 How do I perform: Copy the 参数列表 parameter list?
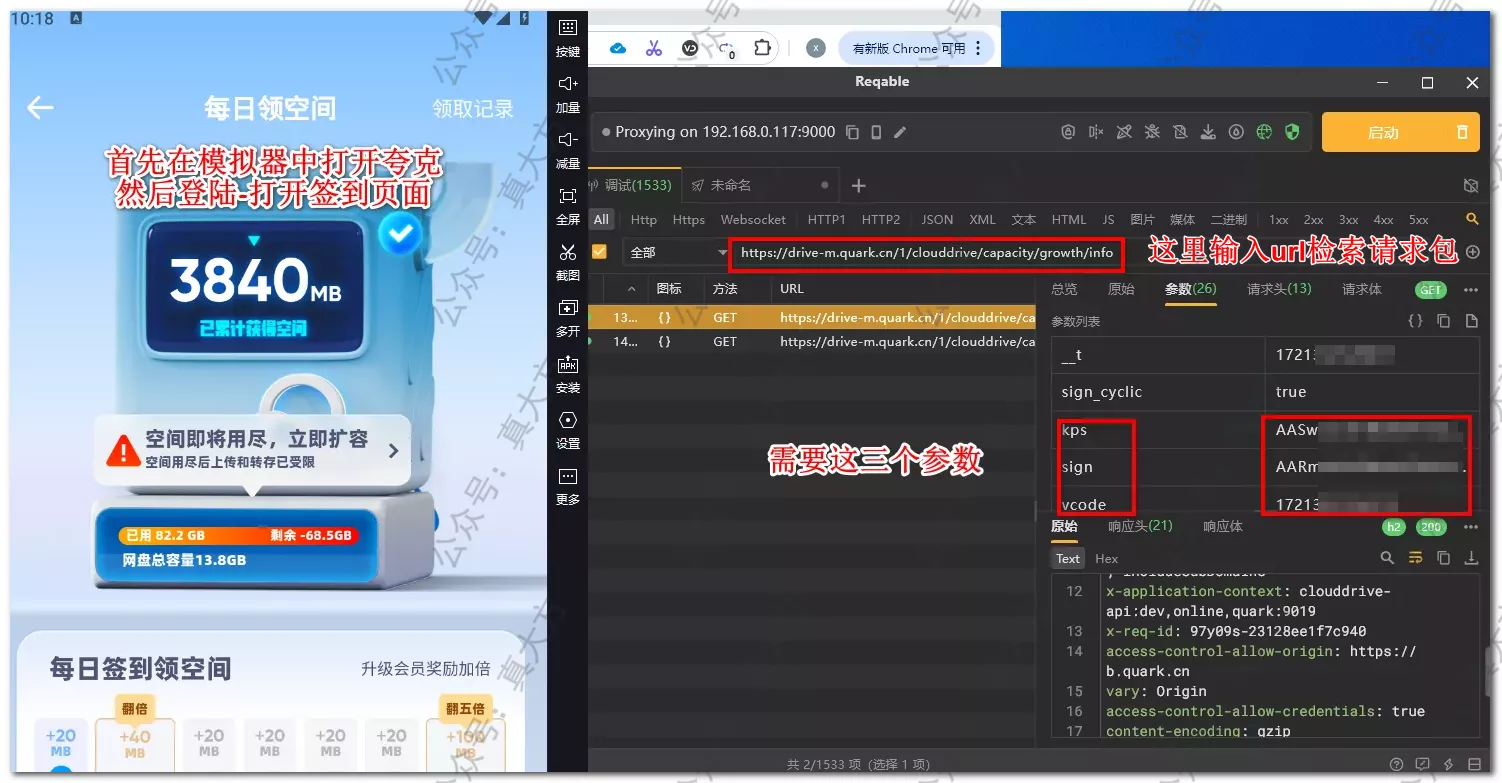click(x=1443, y=321)
